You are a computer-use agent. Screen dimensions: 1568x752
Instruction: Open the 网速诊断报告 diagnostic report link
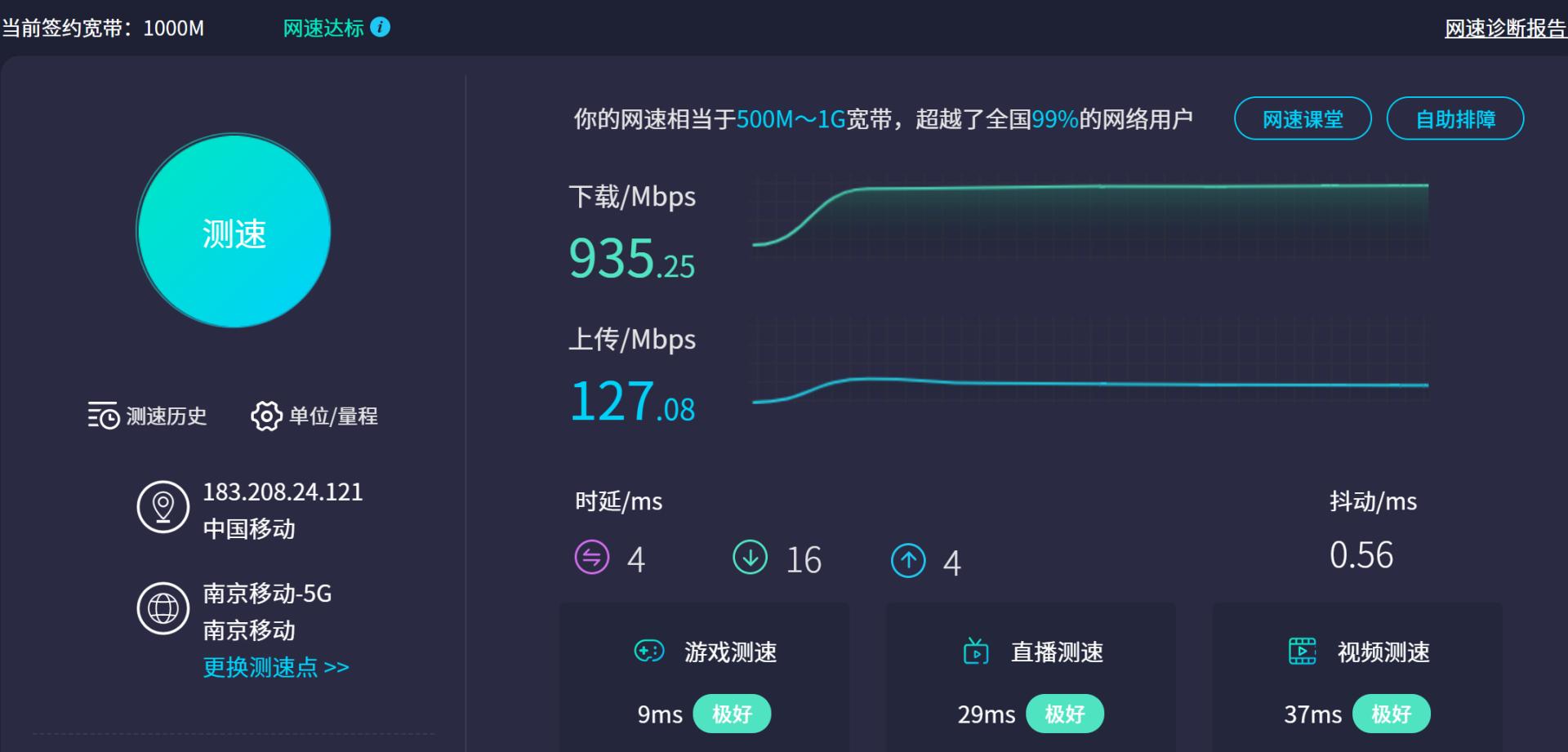1509,27
